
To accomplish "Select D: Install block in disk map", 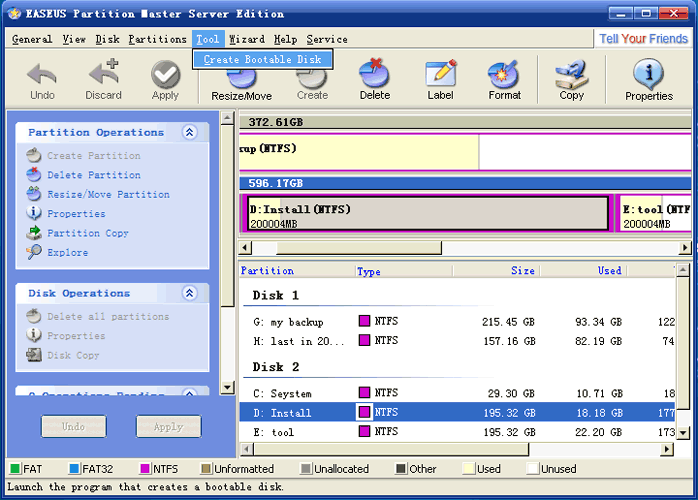I will 428,214.
